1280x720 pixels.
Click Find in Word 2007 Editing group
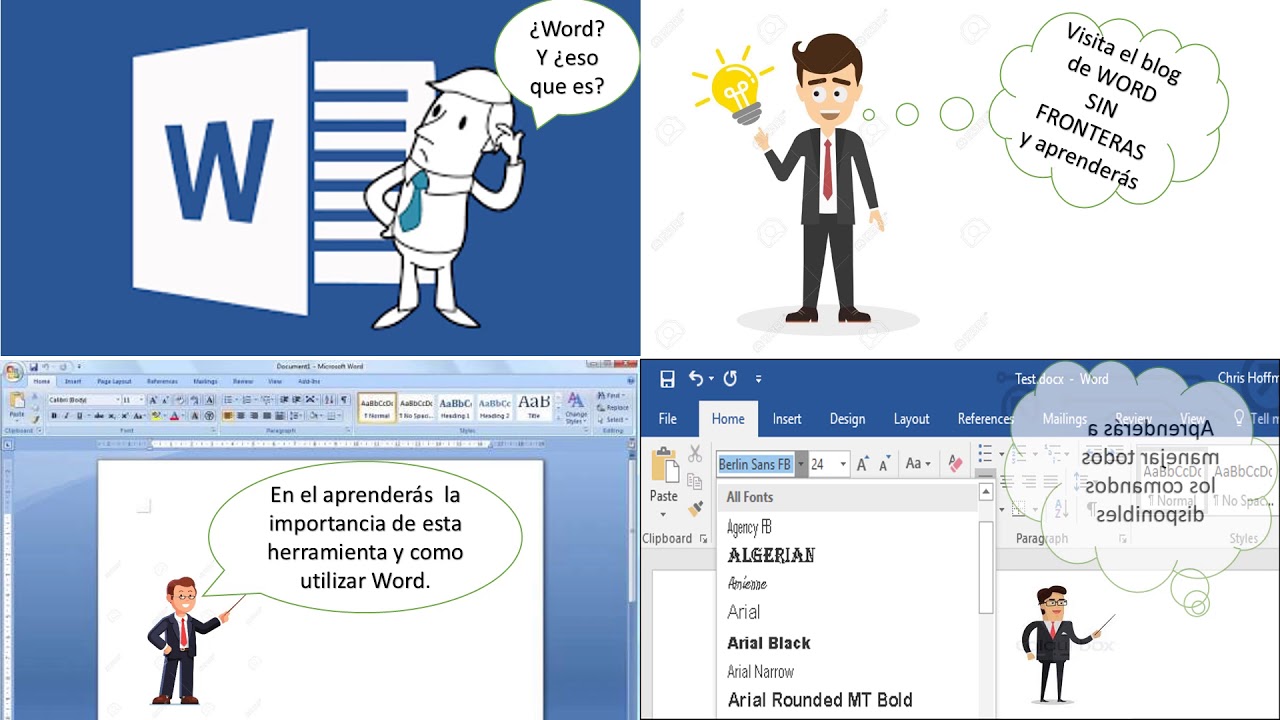[610, 395]
